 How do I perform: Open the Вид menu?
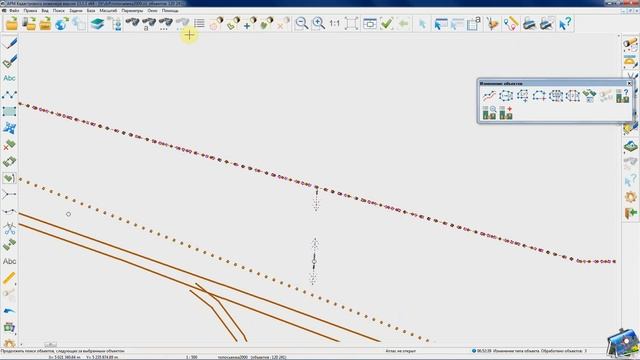45,11
